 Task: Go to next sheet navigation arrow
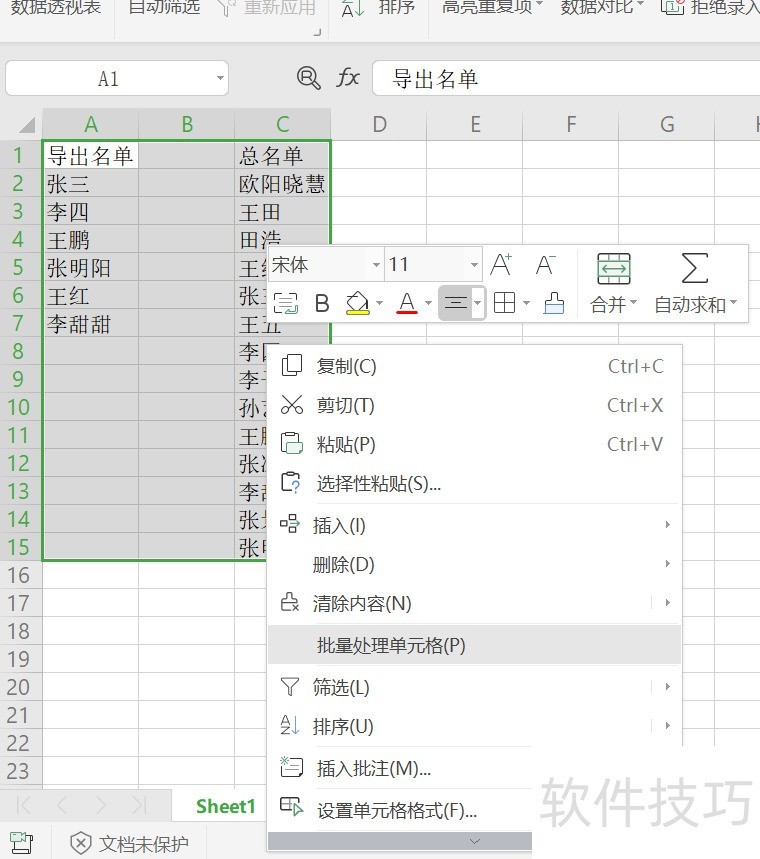tap(101, 805)
